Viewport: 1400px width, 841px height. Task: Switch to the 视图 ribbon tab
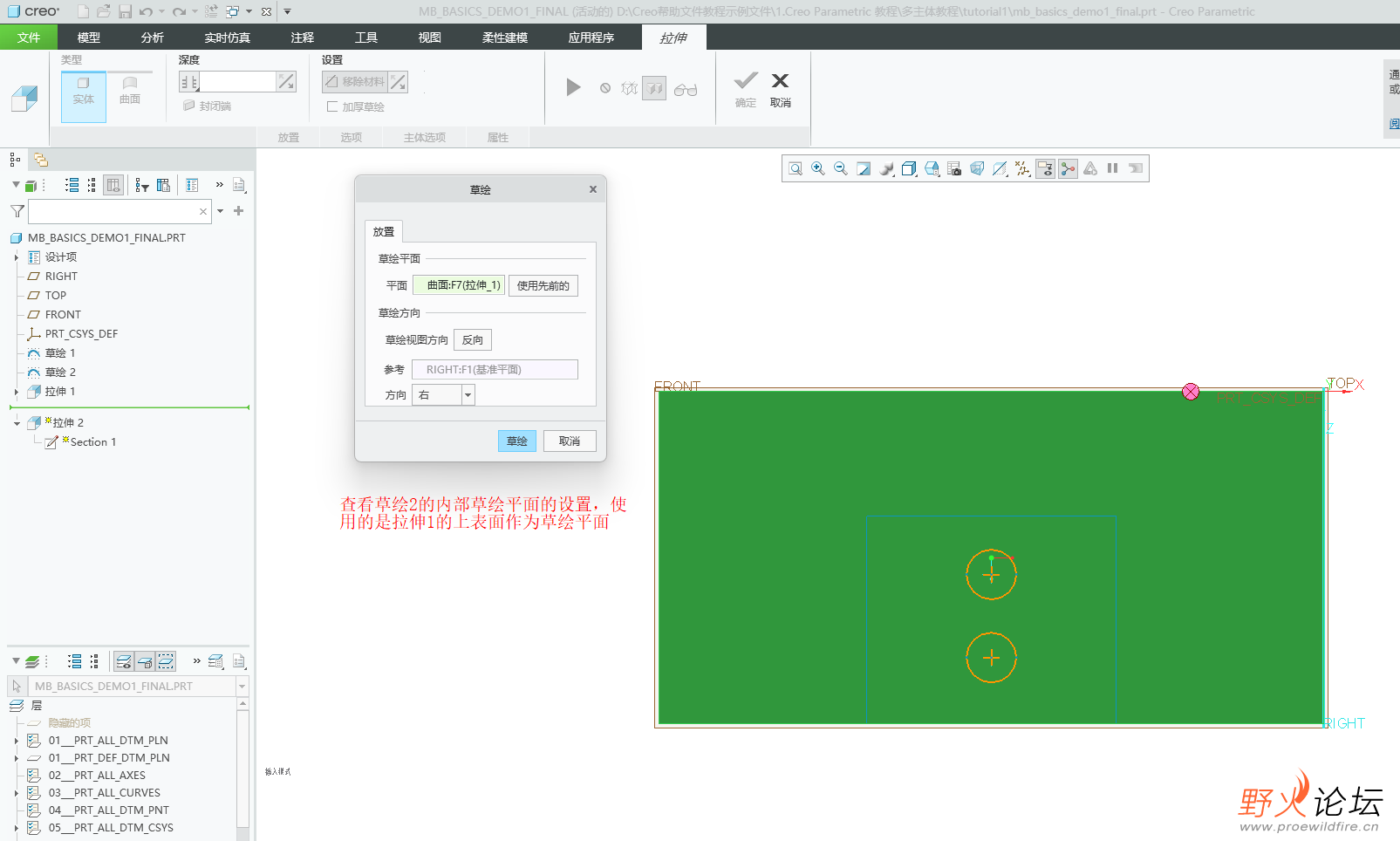point(430,38)
